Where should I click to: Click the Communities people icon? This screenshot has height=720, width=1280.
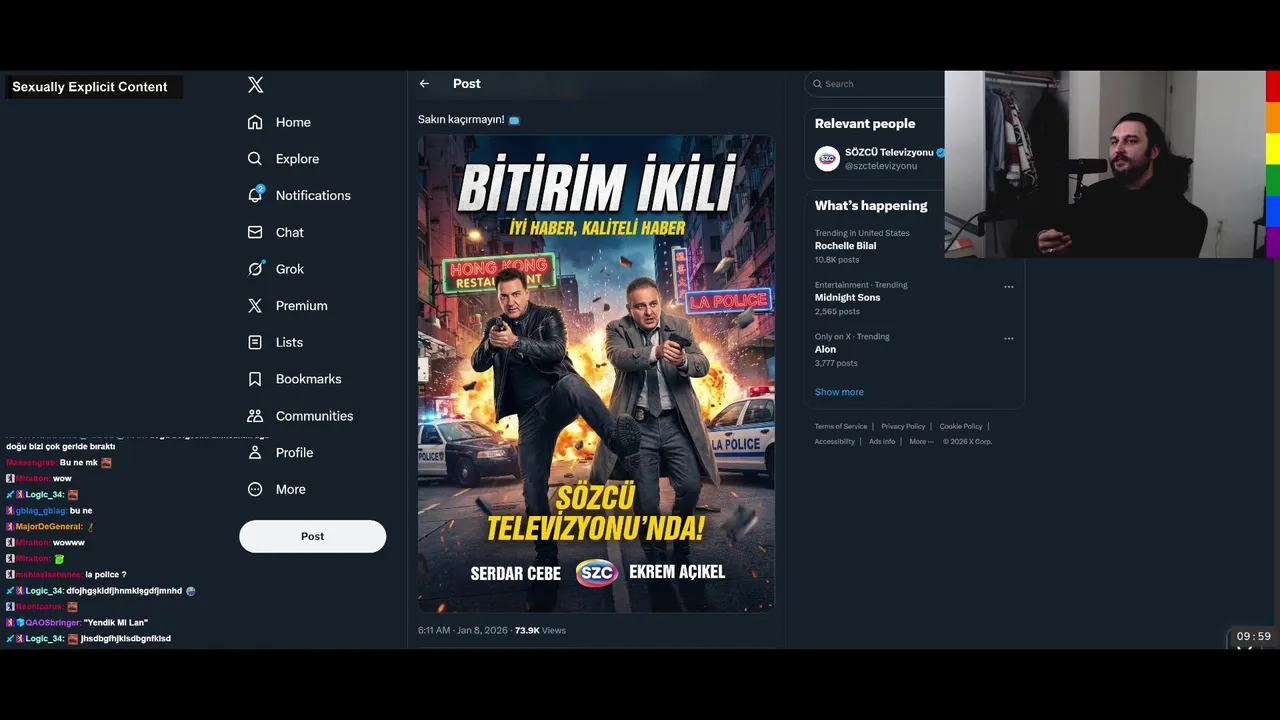[255, 416]
